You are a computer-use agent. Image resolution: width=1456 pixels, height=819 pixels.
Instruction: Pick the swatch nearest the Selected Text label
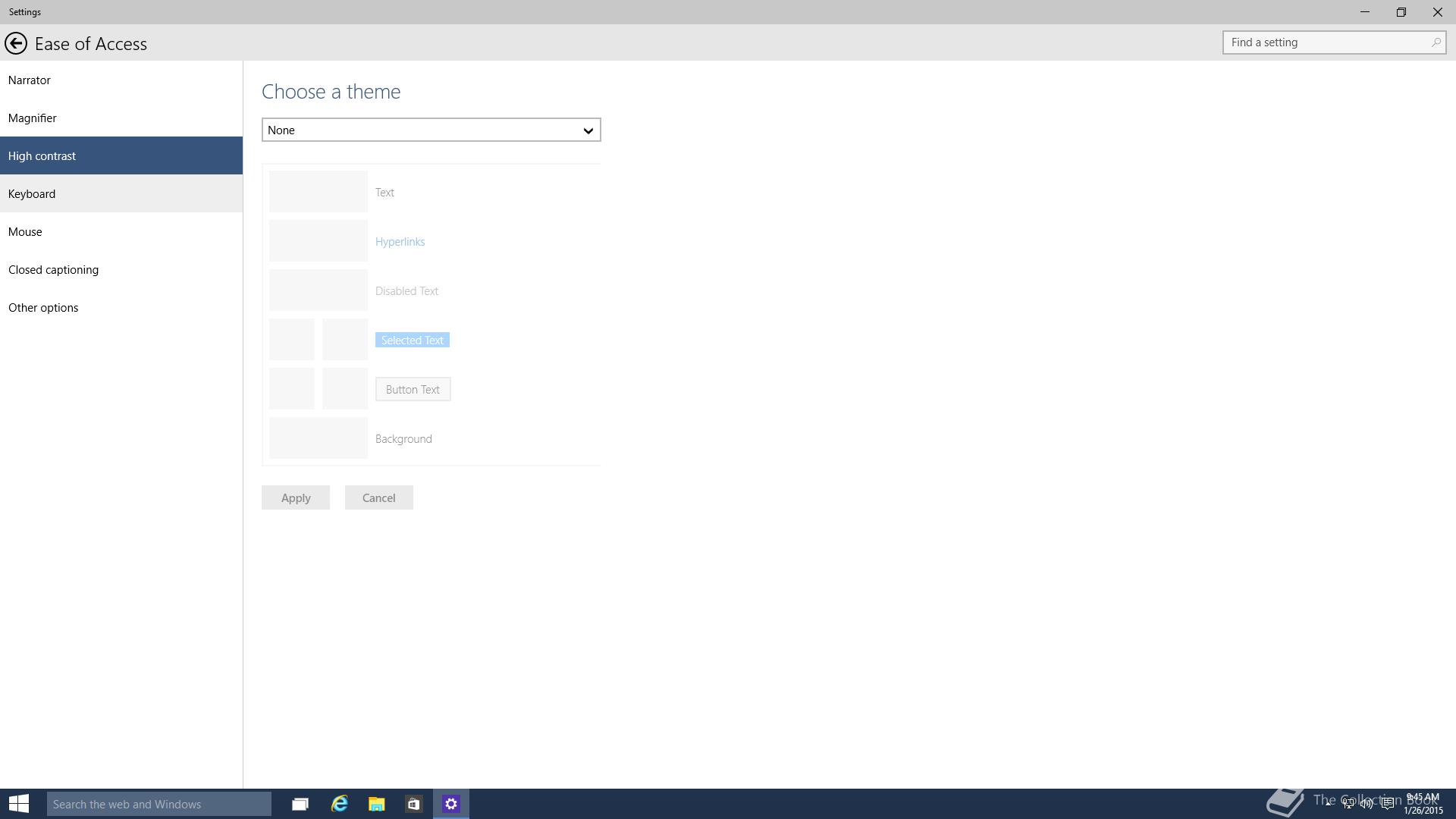345,339
